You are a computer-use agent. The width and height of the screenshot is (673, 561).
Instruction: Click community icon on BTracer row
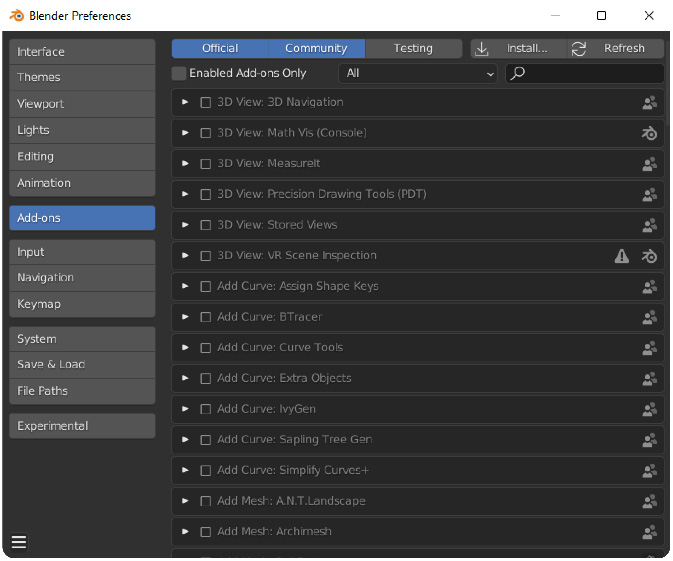[649, 317]
